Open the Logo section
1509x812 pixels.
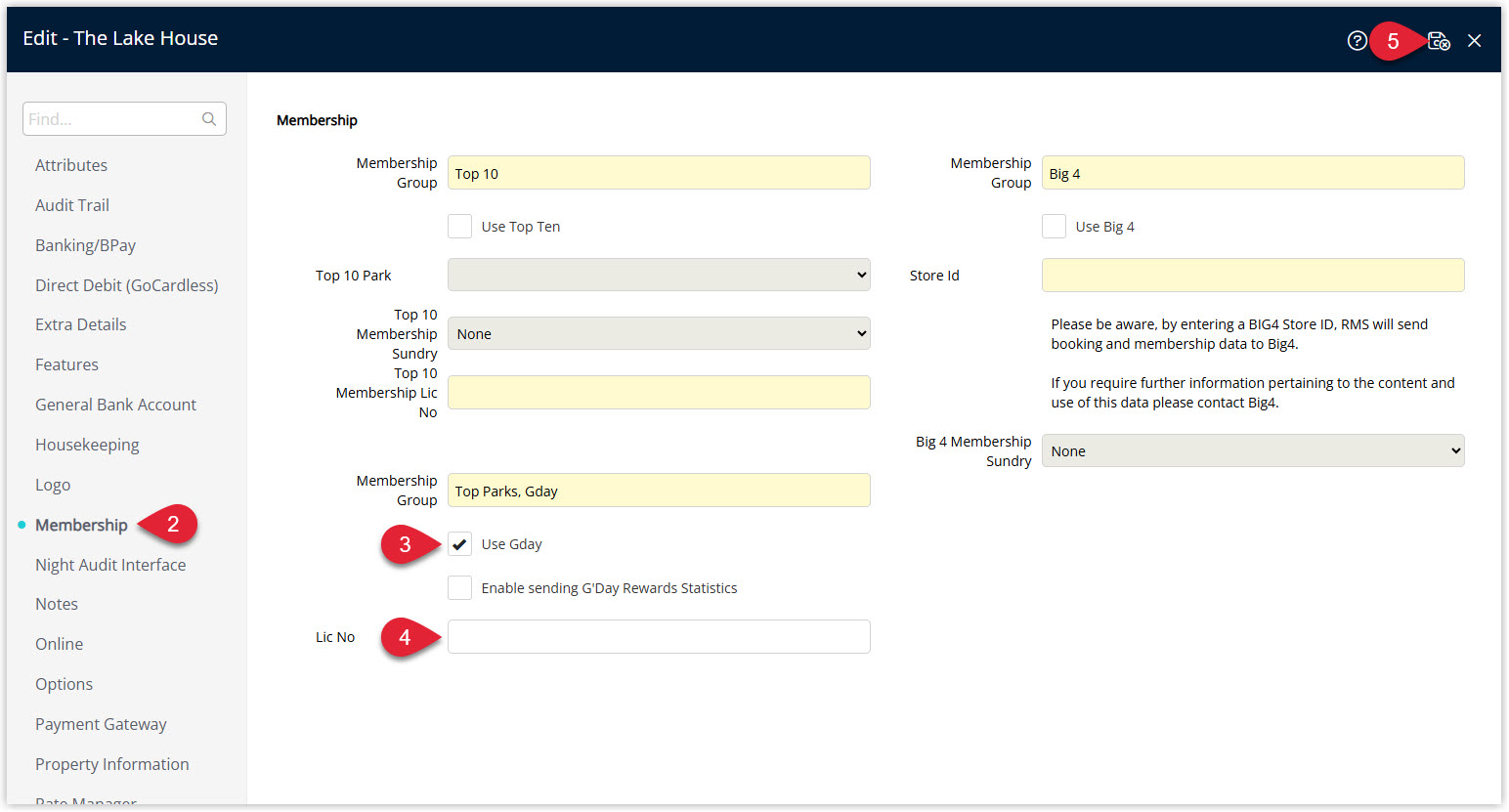pyautogui.click(x=53, y=485)
